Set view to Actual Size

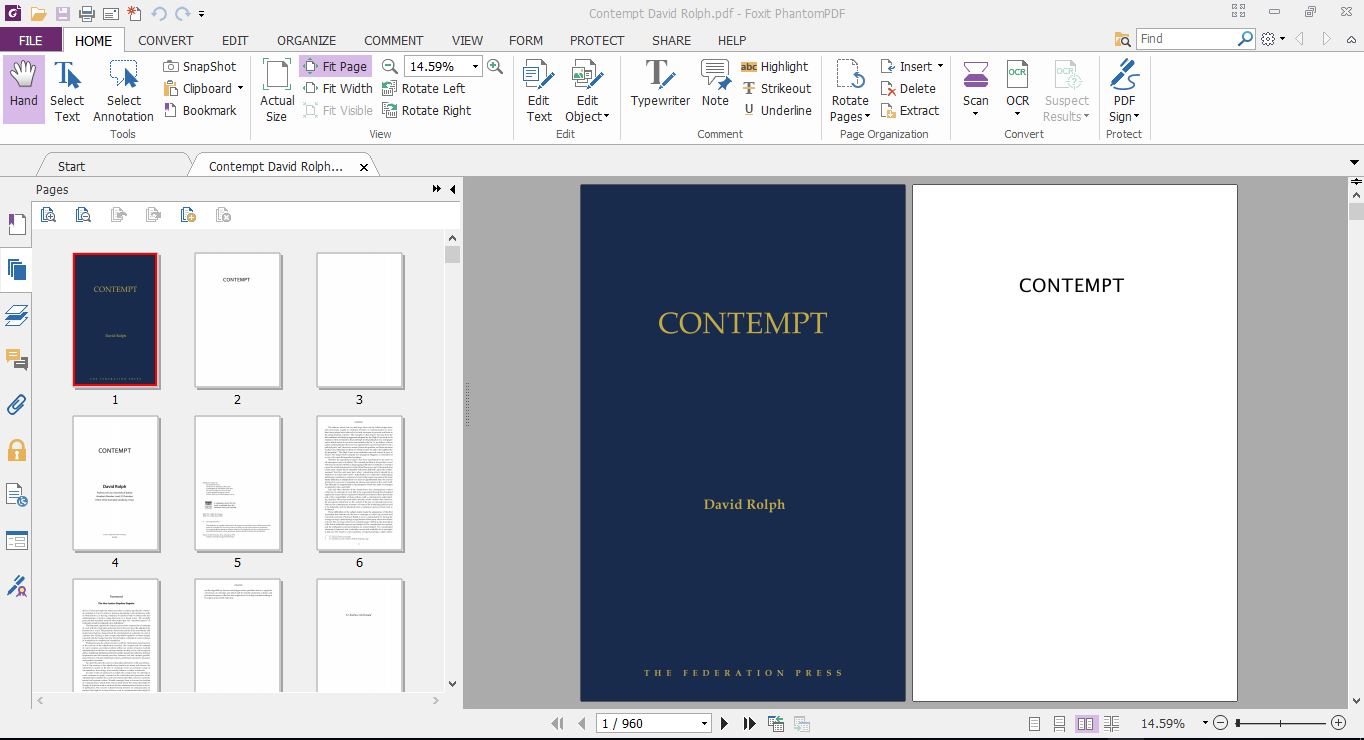click(x=277, y=90)
